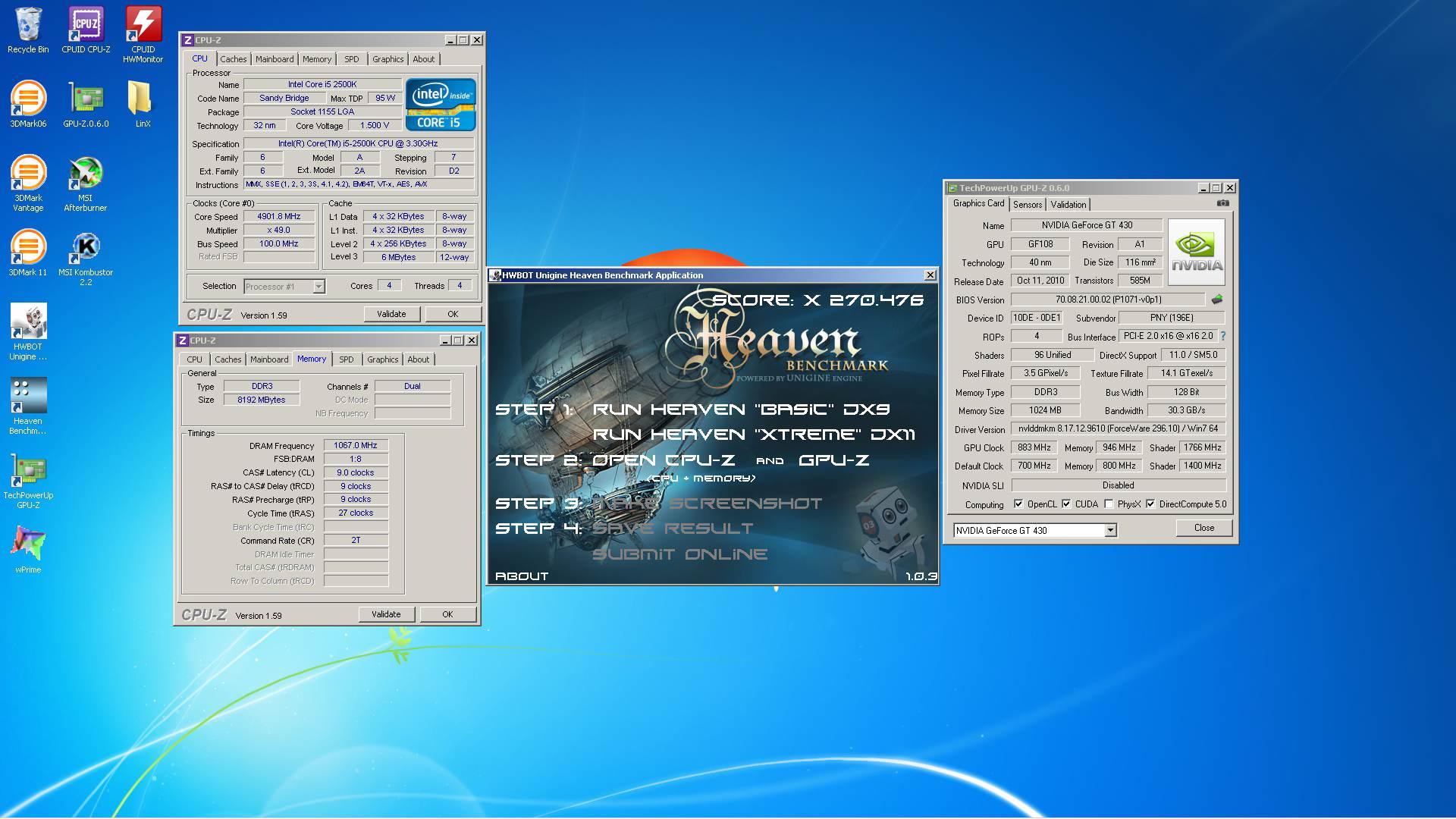
Task: Click the Close button in GPU-Z
Action: (1204, 528)
